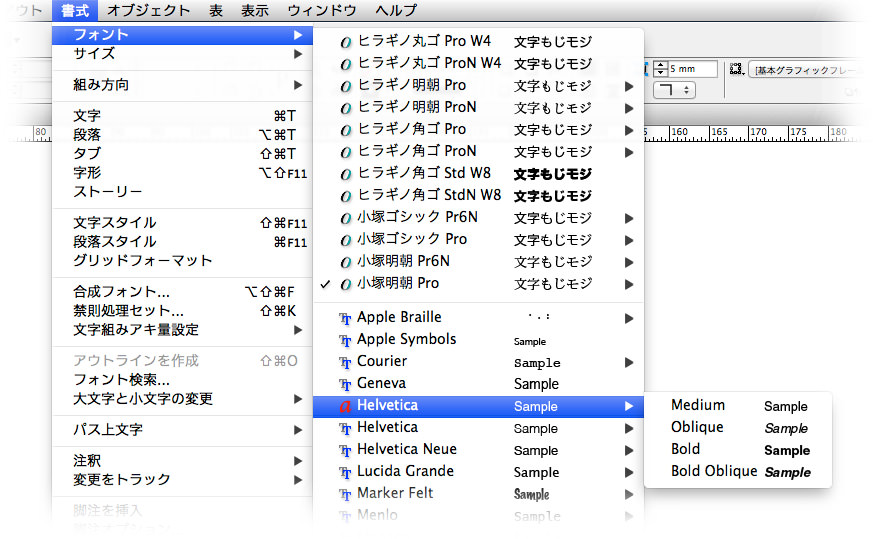Open the 書式 menu in menu bar
Screen dimensions: 873x539
click(75, 10)
